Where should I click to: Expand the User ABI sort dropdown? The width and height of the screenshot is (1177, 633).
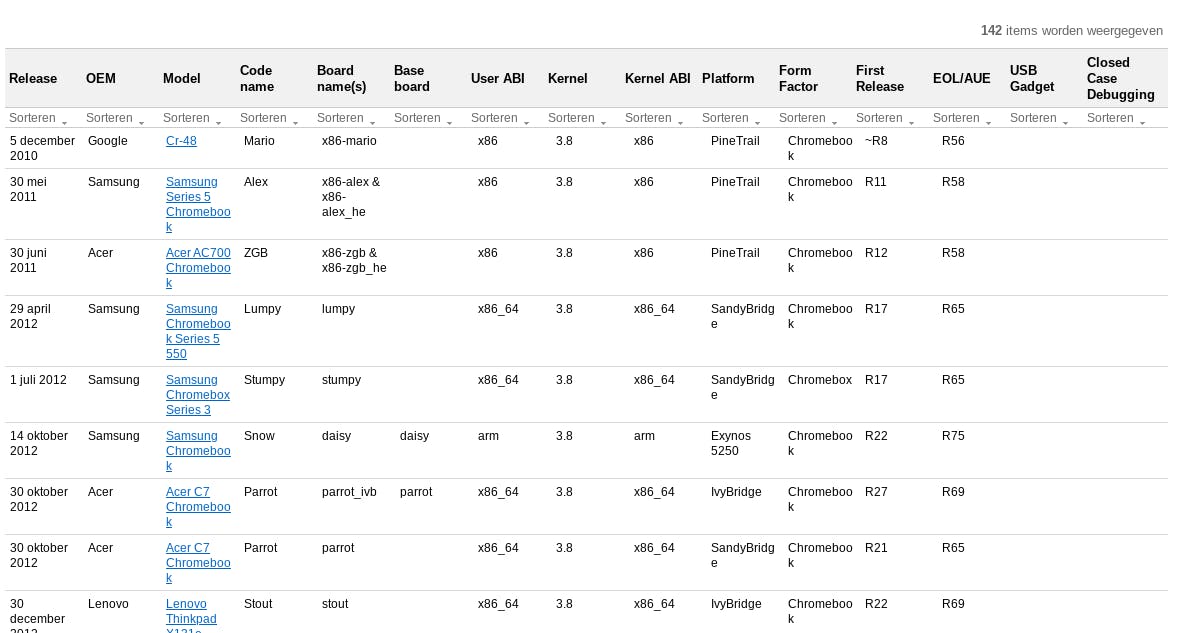(500, 118)
